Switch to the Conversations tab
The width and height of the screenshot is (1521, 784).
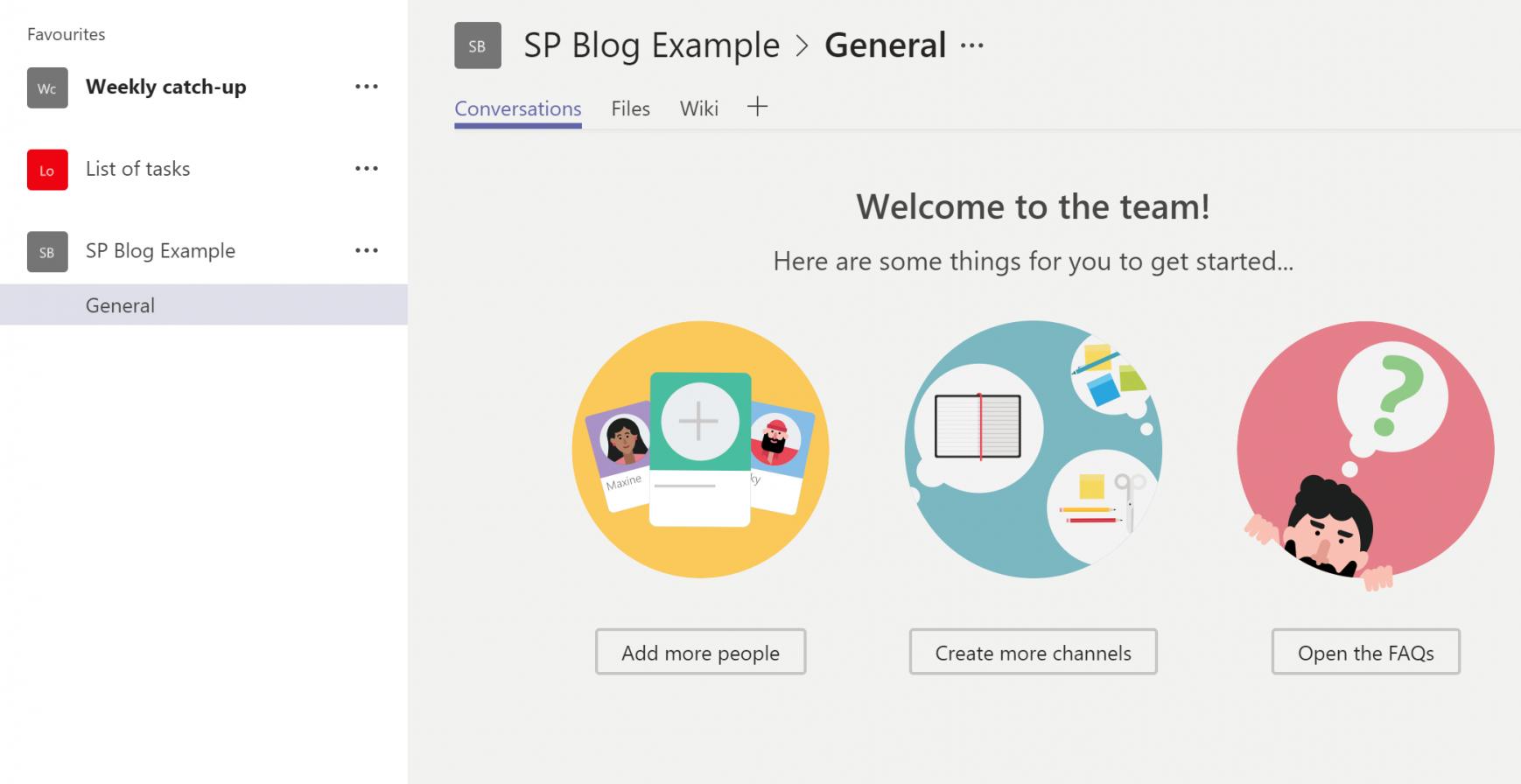coord(518,108)
